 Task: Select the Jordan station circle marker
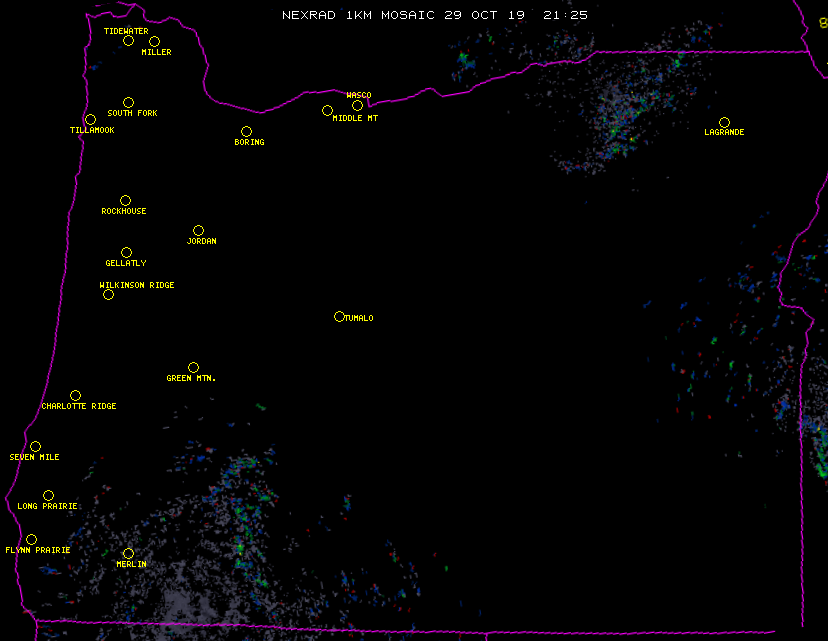198,230
